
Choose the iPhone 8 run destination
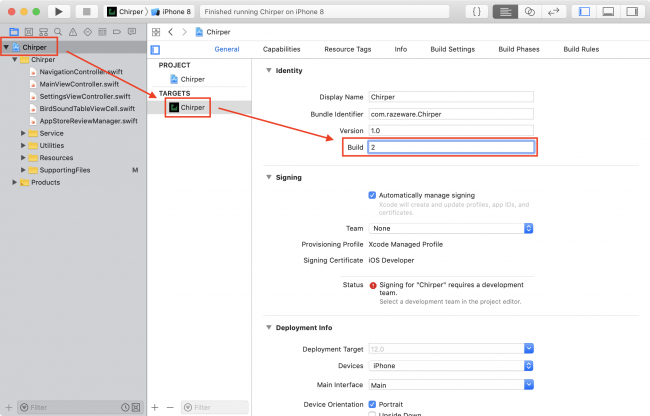tap(171, 12)
